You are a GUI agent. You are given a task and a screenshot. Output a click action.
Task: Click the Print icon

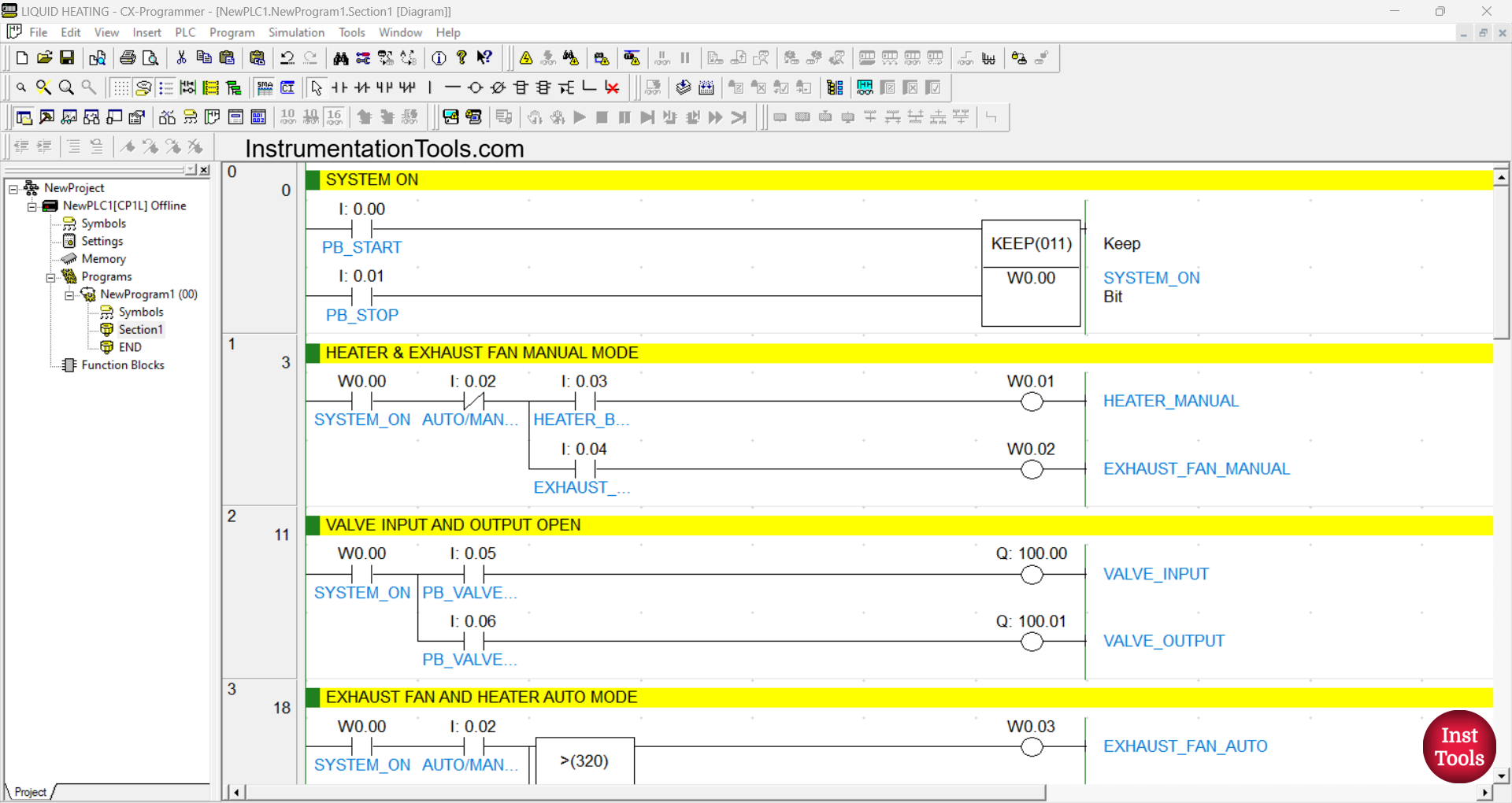pos(128,58)
